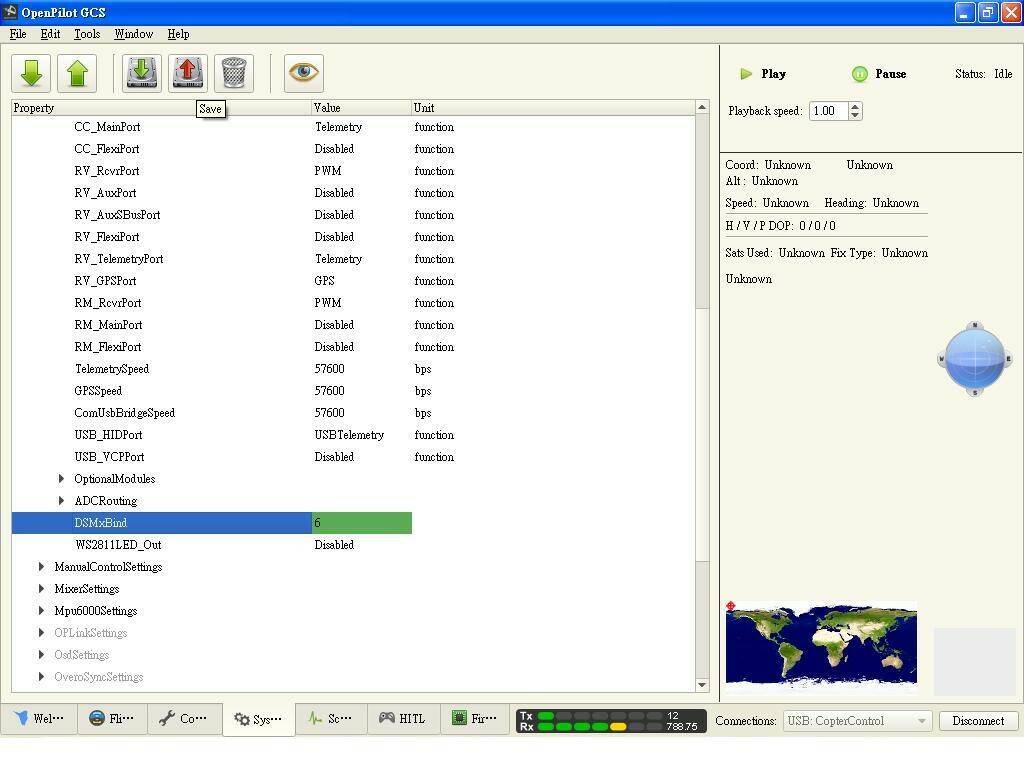1024x768 pixels.
Task: Select the USB_HIDPort property
Action: (x=108, y=435)
